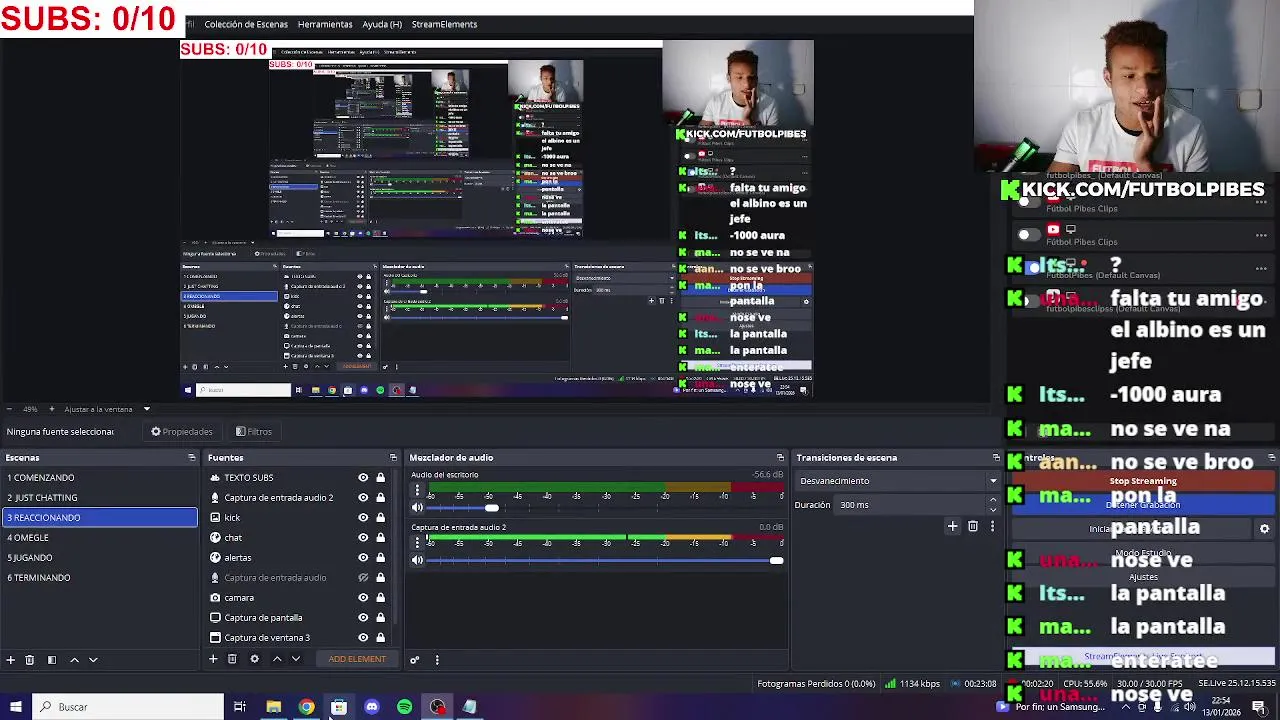Open Desvanecimiento transition dropdown

898,481
